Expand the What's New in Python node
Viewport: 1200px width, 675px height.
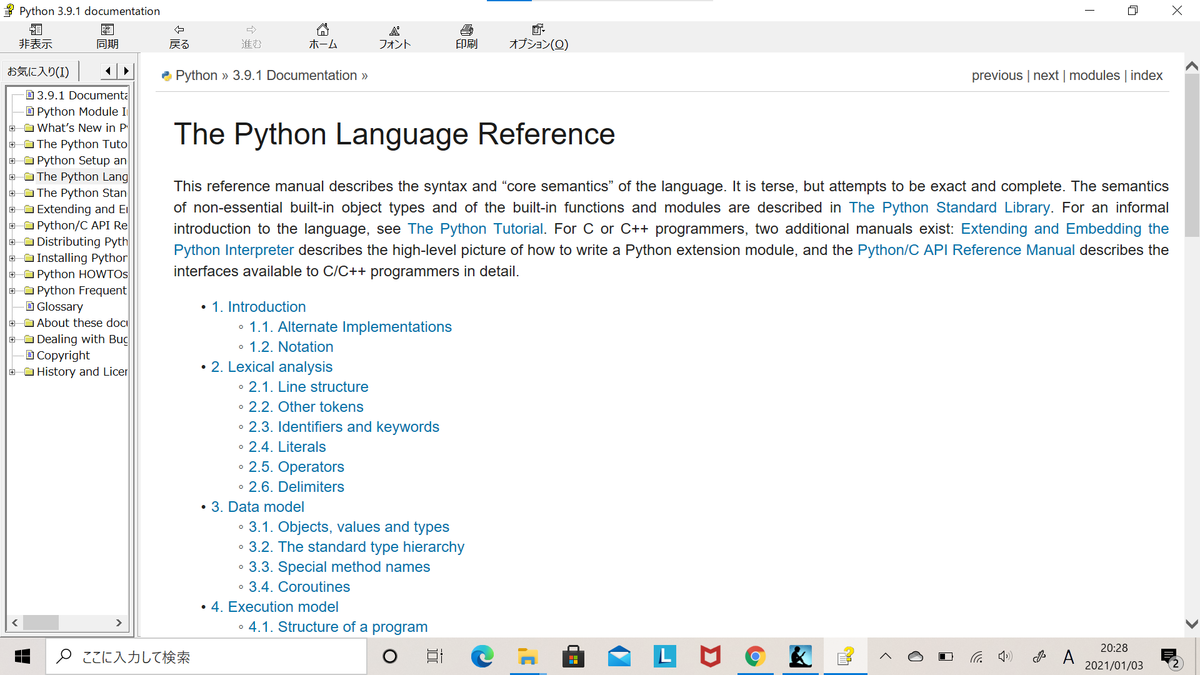[x=11, y=128]
